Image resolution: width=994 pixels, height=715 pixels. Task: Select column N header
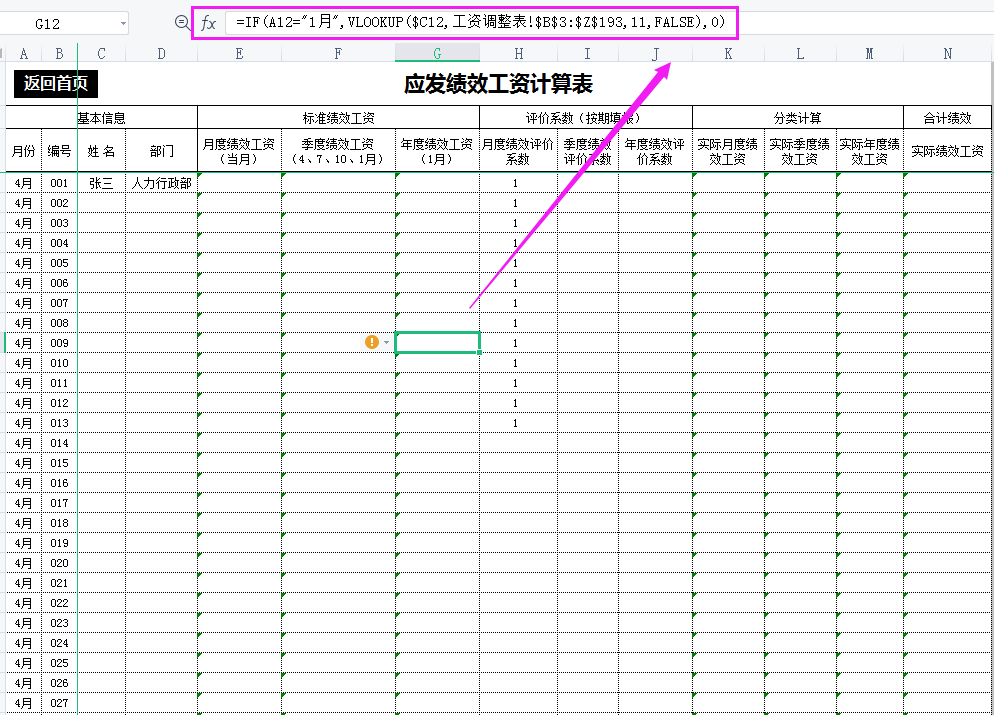947,54
